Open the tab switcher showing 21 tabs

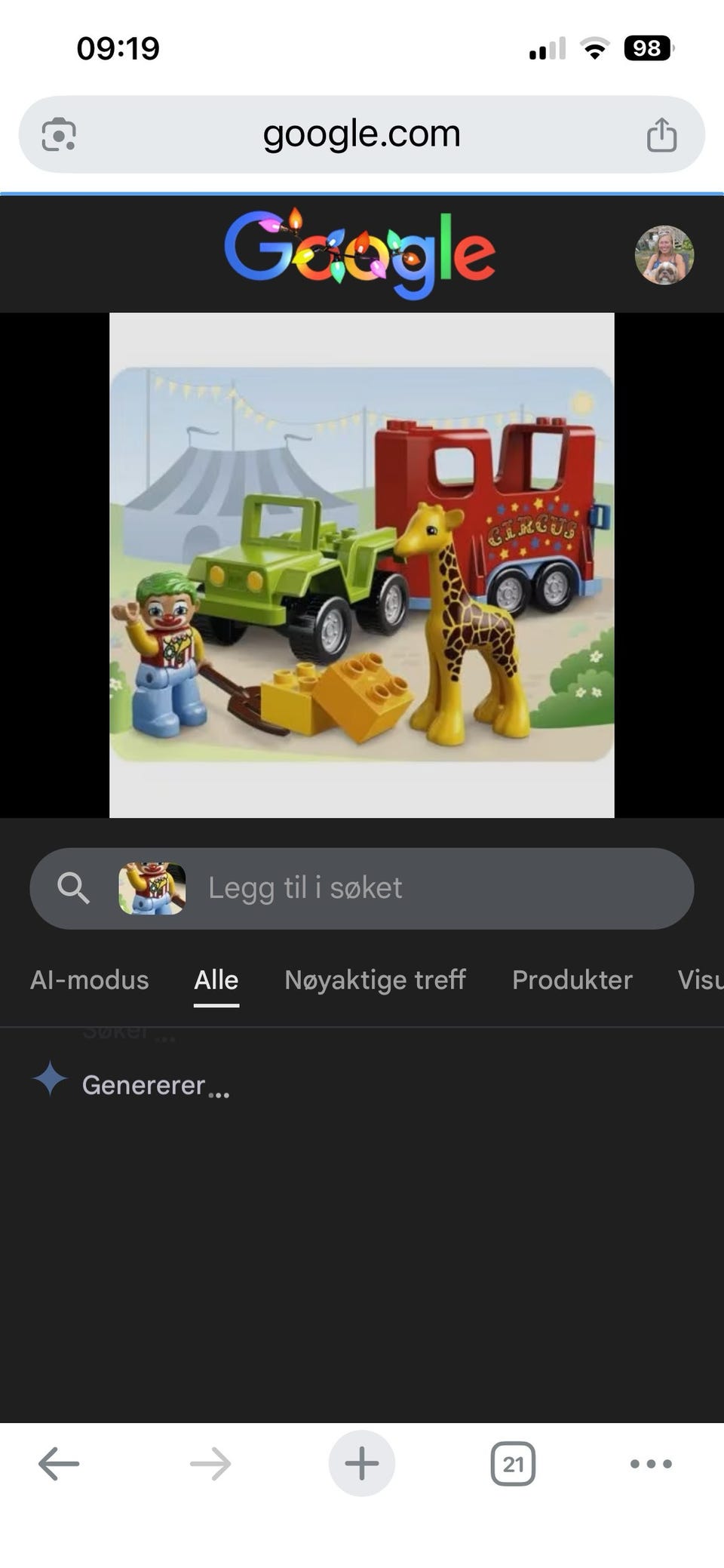tap(513, 1464)
